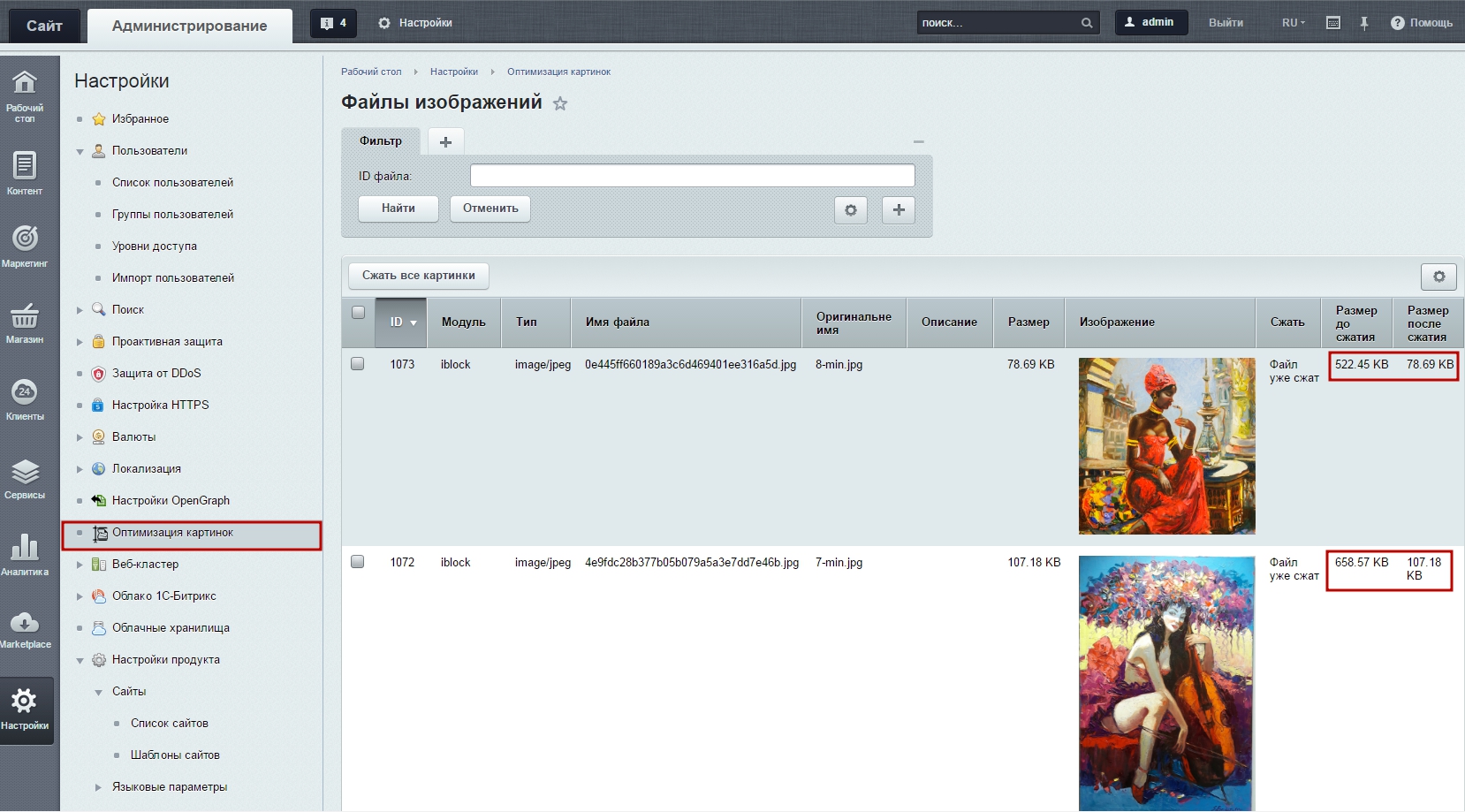
Task: Add a new filter tab with plus
Action: click(445, 141)
